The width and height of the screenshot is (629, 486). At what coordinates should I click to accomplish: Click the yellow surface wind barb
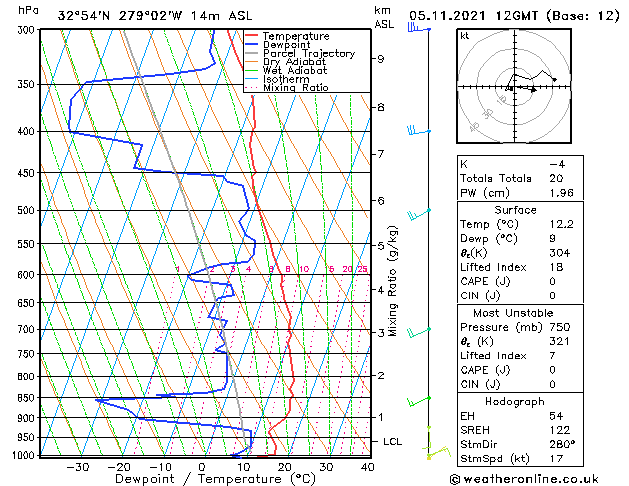coord(439,452)
